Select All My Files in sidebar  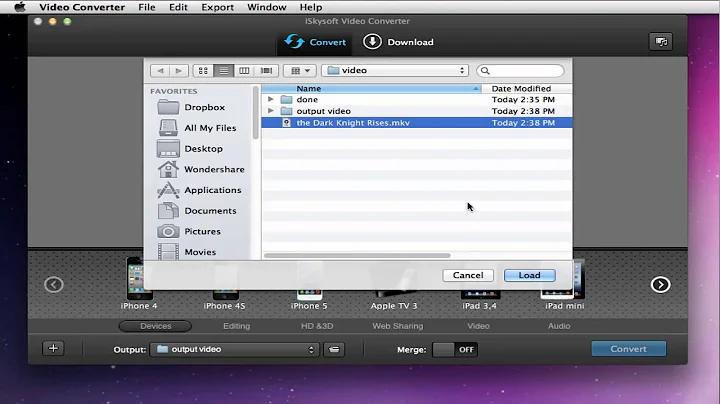click(x=197, y=128)
